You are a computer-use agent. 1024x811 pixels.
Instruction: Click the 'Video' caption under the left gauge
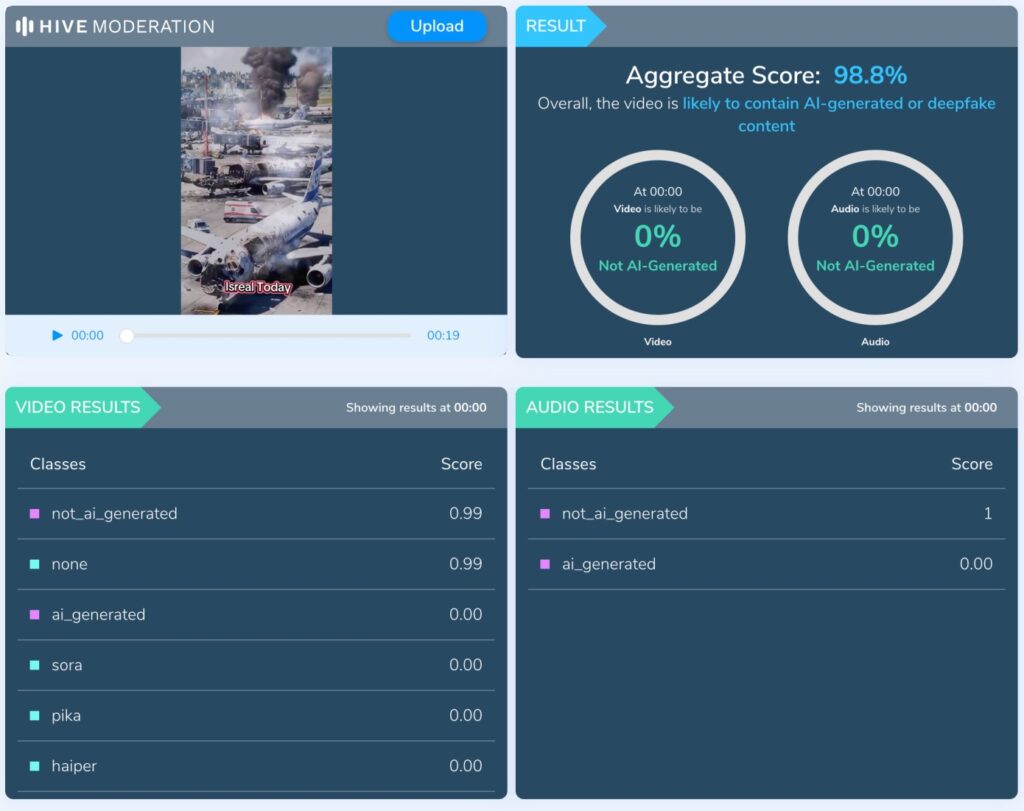click(x=658, y=342)
